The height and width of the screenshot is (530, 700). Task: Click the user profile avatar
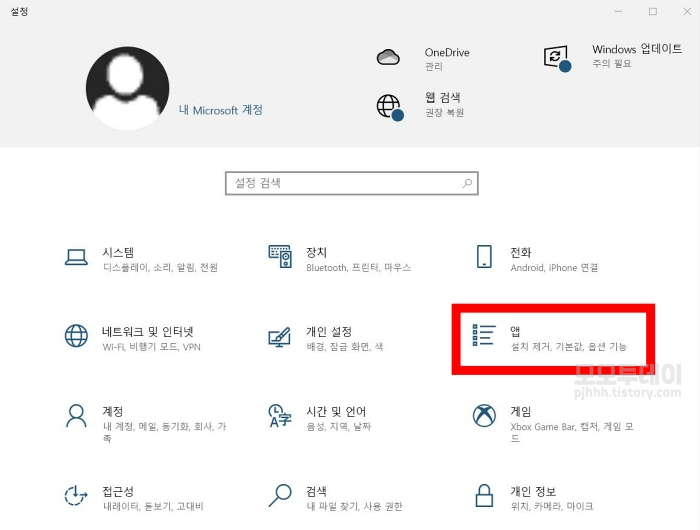coord(127,88)
